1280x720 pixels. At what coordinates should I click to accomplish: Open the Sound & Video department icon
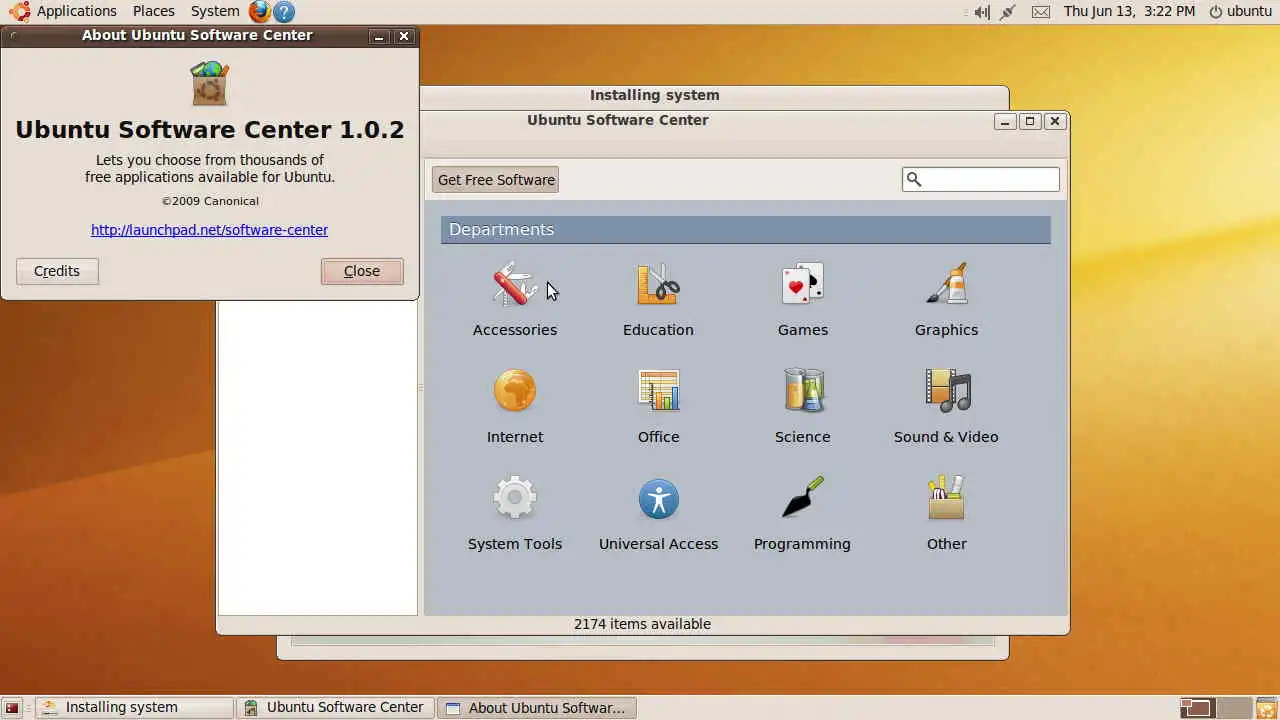click(947, 391)
